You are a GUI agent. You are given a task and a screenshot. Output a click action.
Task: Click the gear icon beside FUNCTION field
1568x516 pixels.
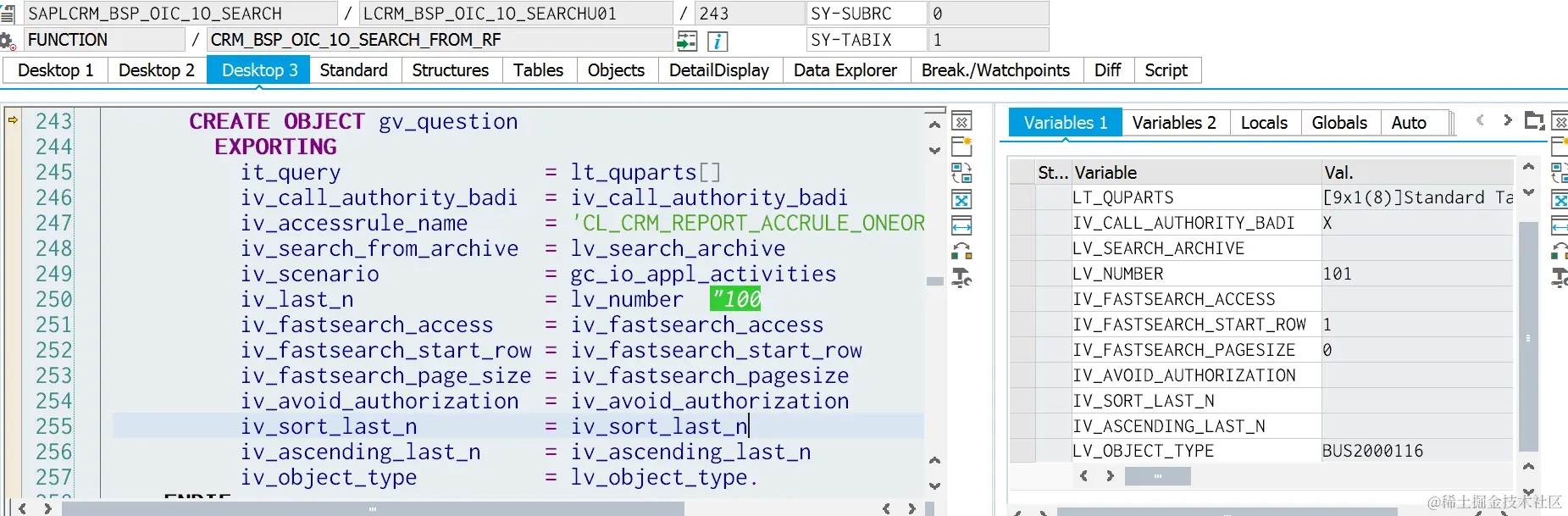pos(8,41)
